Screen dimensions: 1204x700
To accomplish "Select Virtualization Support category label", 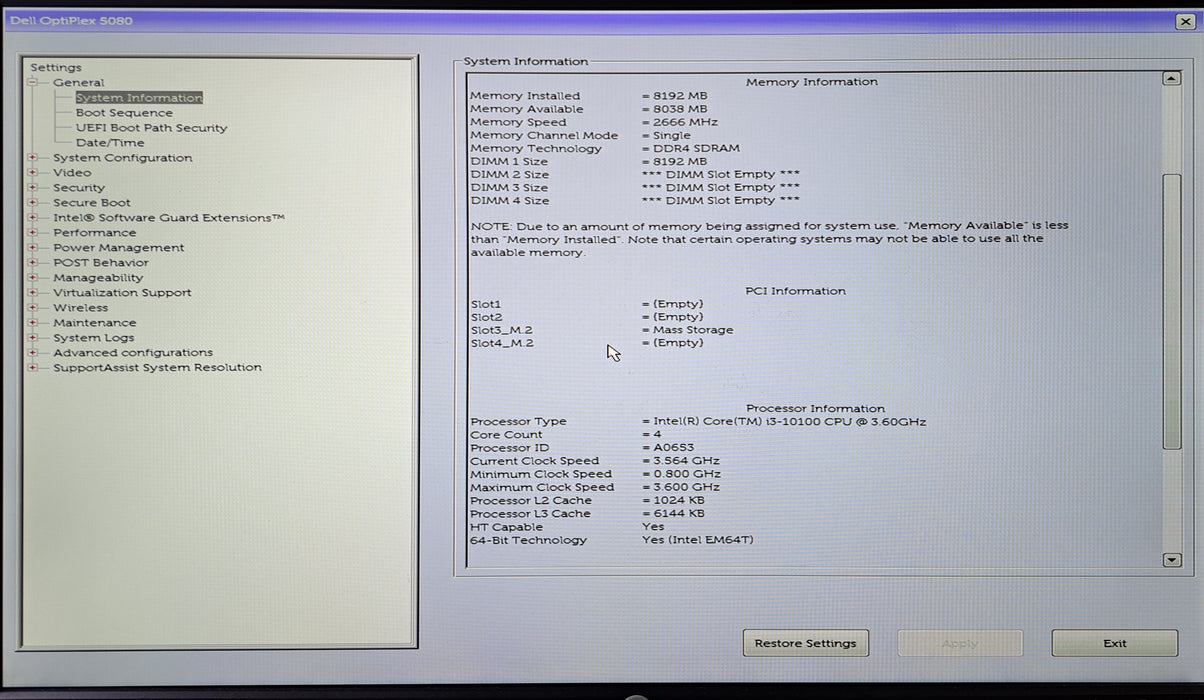I will point(122,293).
